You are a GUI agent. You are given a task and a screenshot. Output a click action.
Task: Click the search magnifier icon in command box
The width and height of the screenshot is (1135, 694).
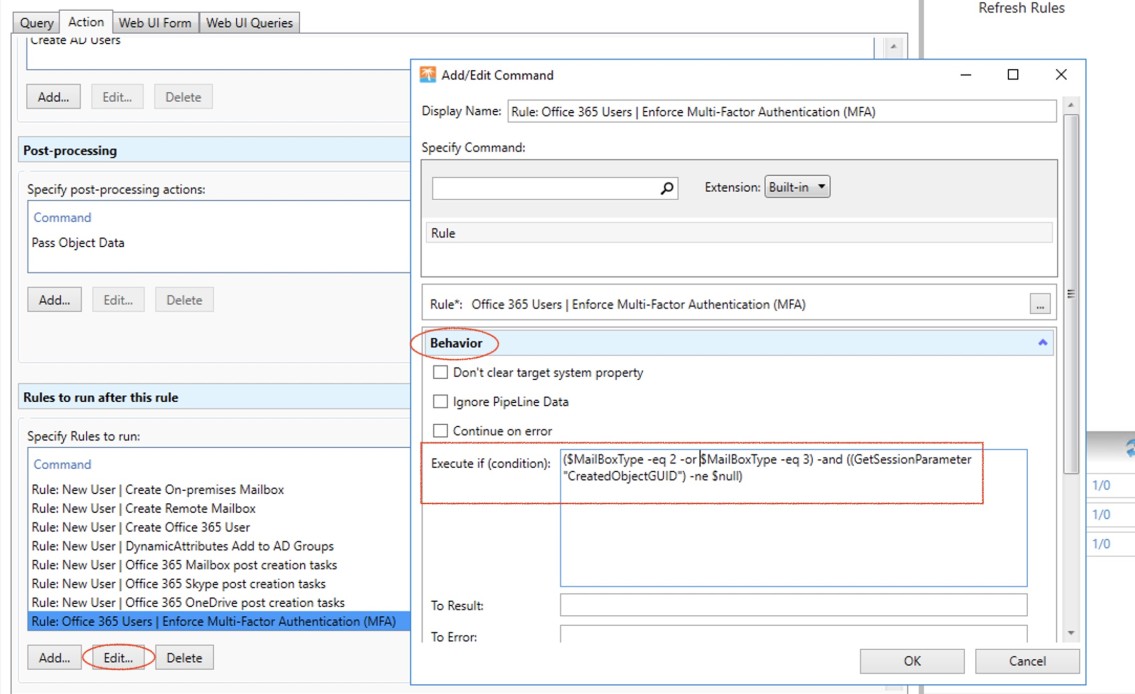[667, 188]
